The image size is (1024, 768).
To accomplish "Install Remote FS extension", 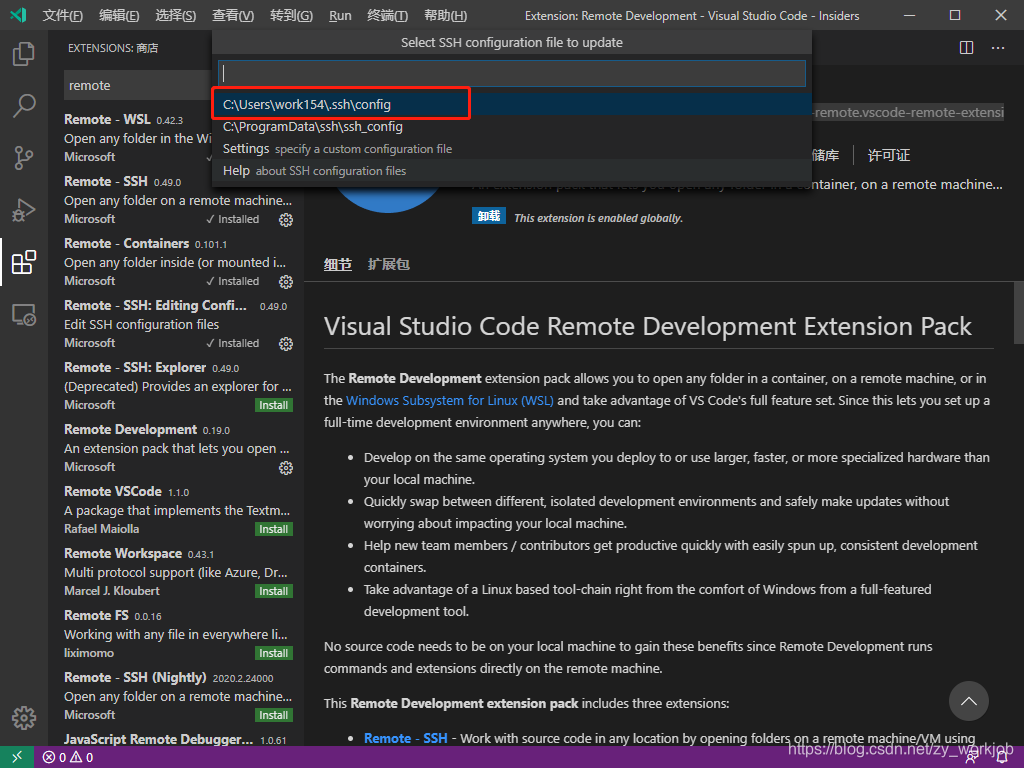I will (274, 654).
